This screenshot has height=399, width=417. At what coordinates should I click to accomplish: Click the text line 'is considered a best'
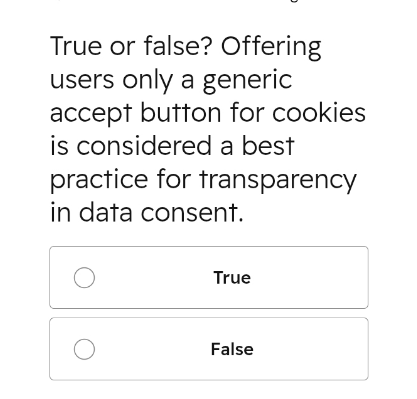(172, 146)
